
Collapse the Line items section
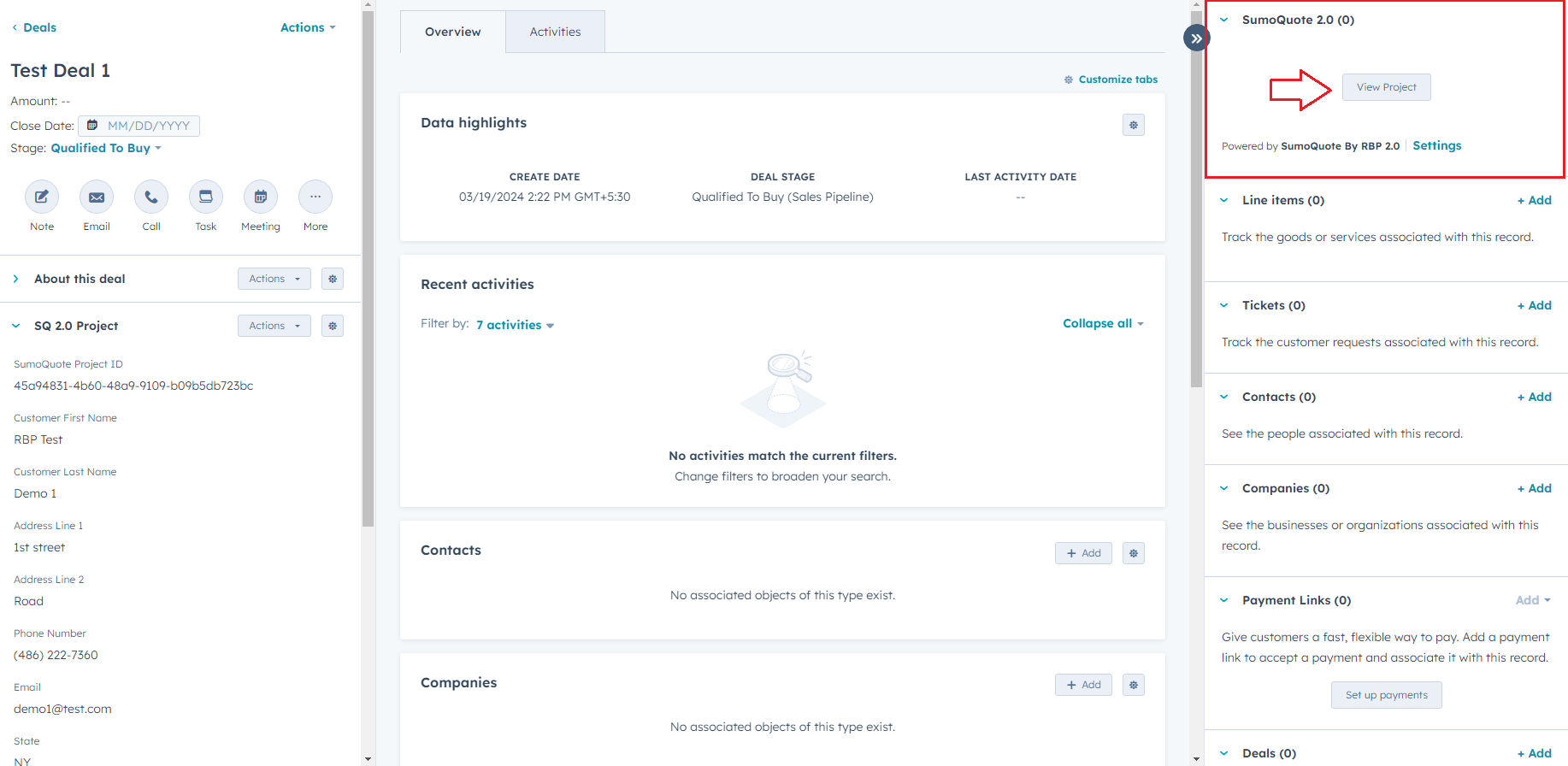click(1224, 200)
